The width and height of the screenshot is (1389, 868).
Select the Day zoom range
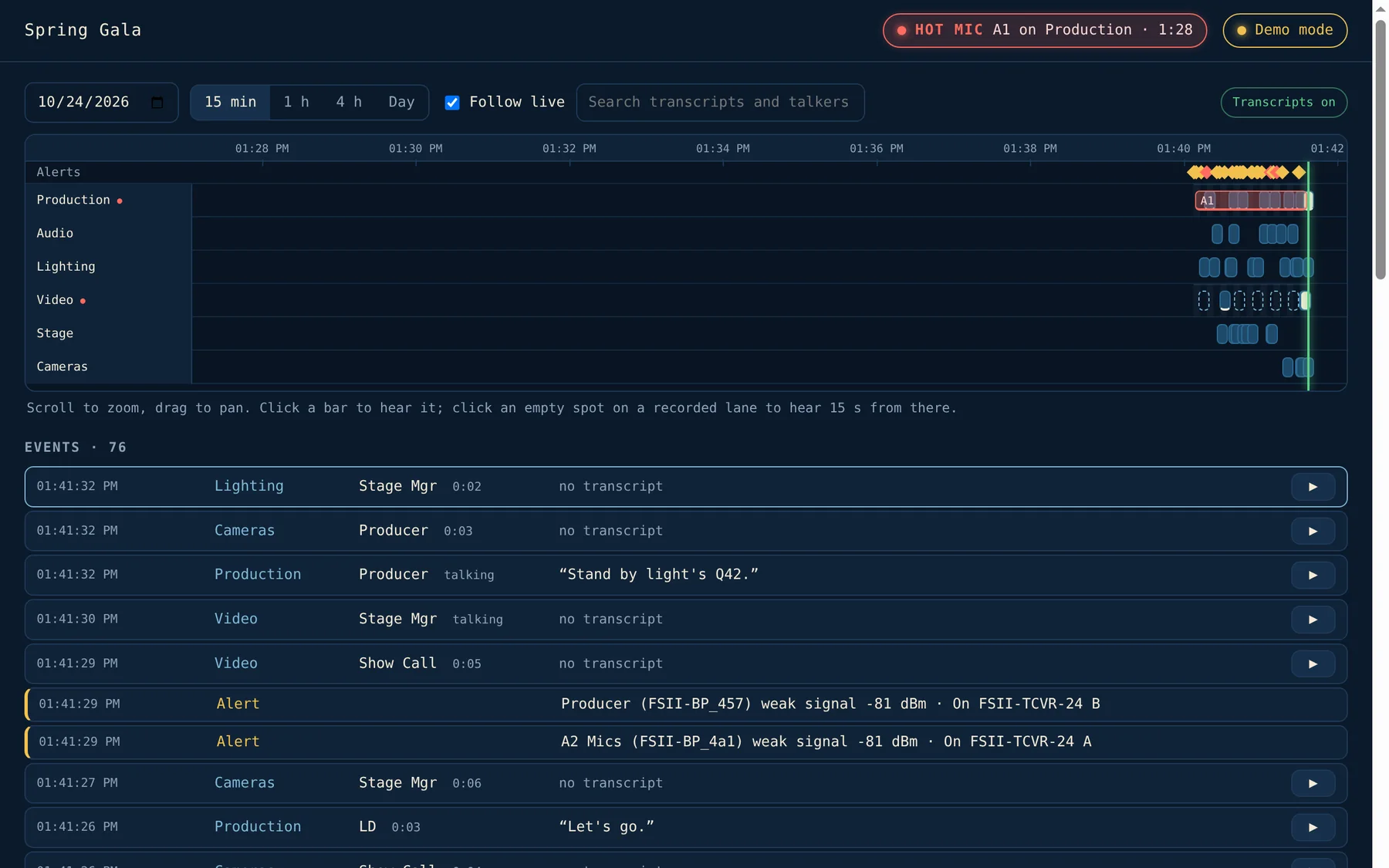(401, 103)
